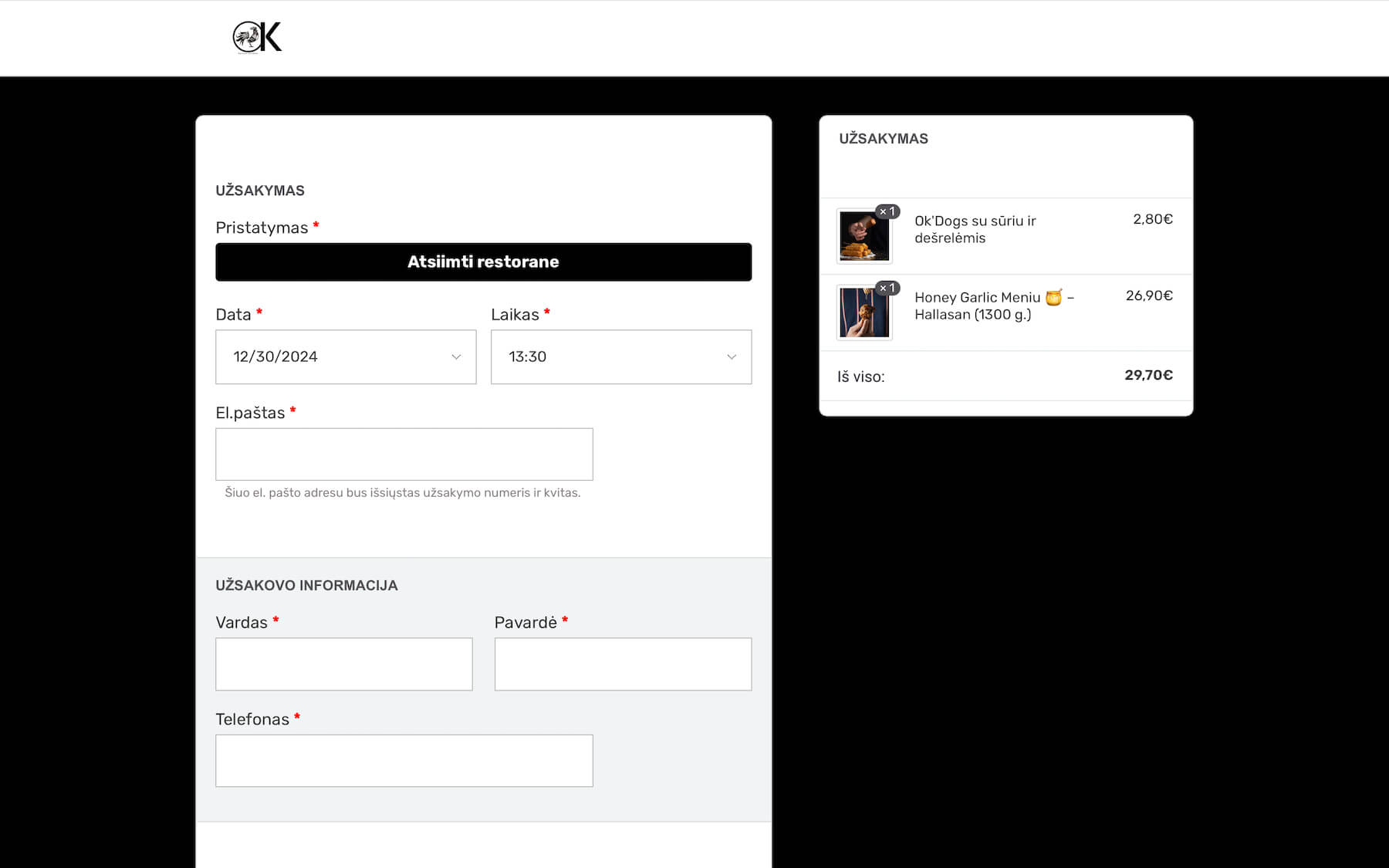This screenshot has width=1389, height=868.
Task: Expand the 13:30 time selector chevron
Action: (730, 356)
